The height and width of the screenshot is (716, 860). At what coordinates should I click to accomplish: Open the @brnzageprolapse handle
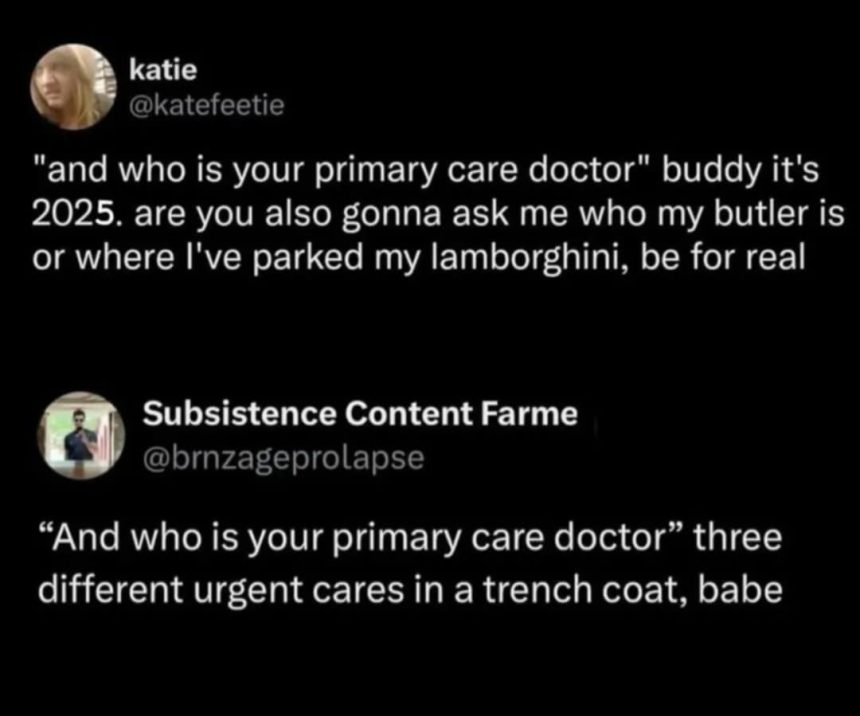[285, 456]
